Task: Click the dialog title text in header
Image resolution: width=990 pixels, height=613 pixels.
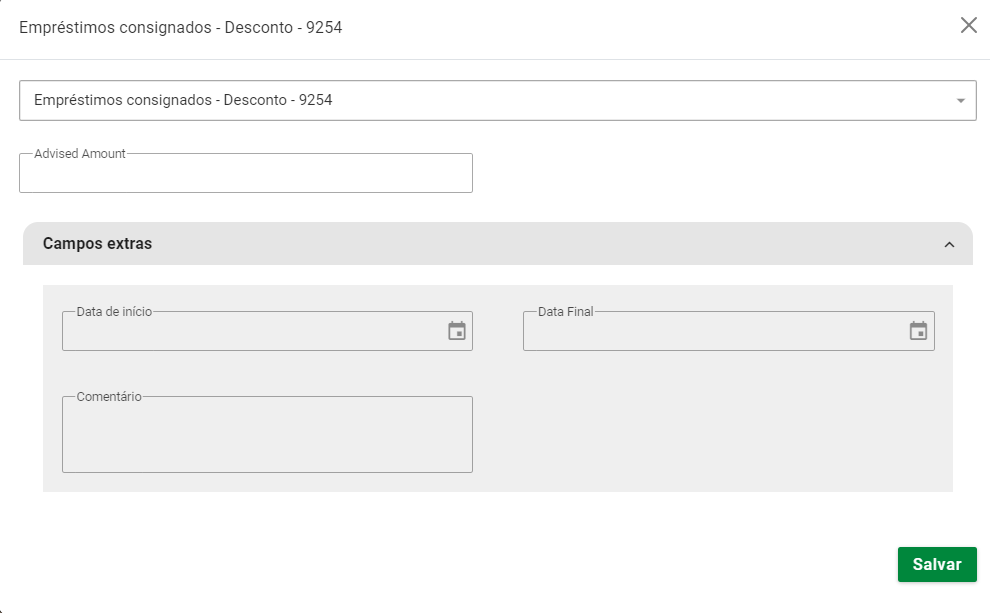Action: coord(180,28)
